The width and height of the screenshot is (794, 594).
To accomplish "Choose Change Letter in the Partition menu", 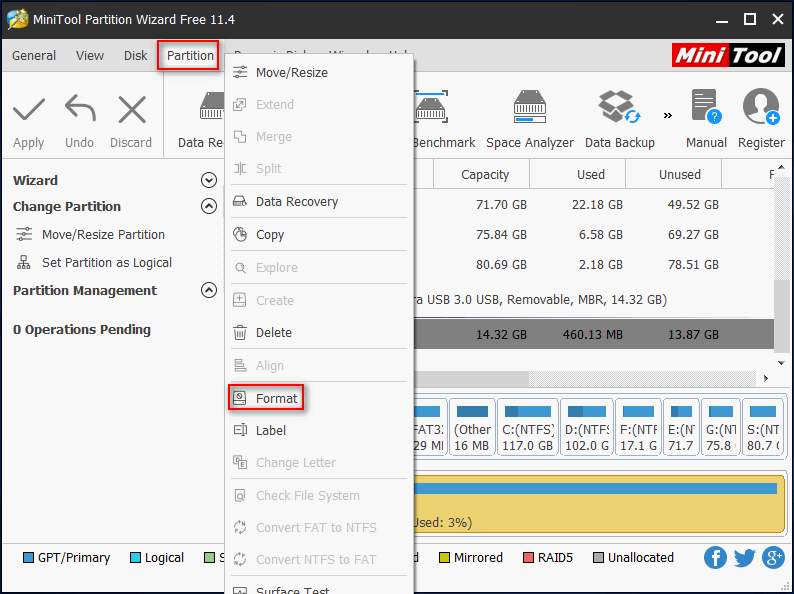I will tap(319, 462).
